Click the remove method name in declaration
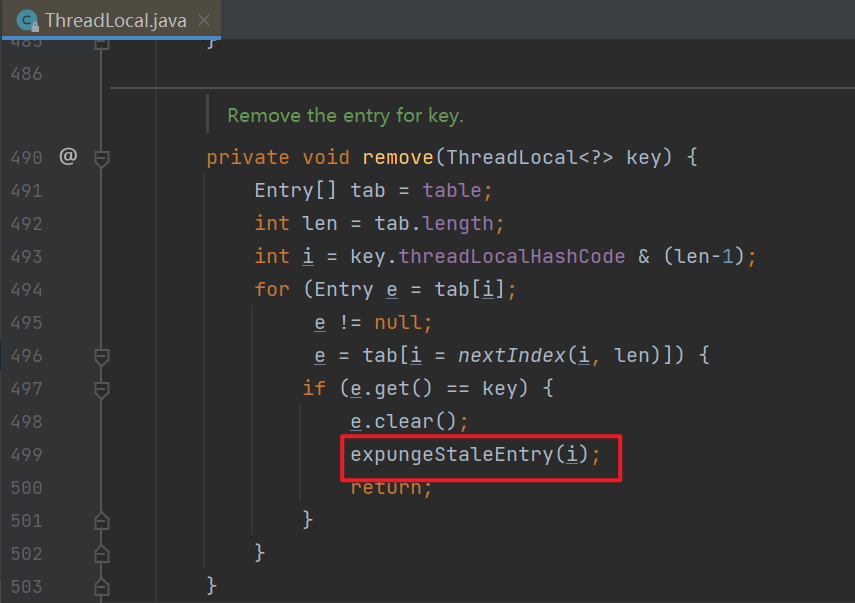Screen dimensions: 855x603 (402, 158)
